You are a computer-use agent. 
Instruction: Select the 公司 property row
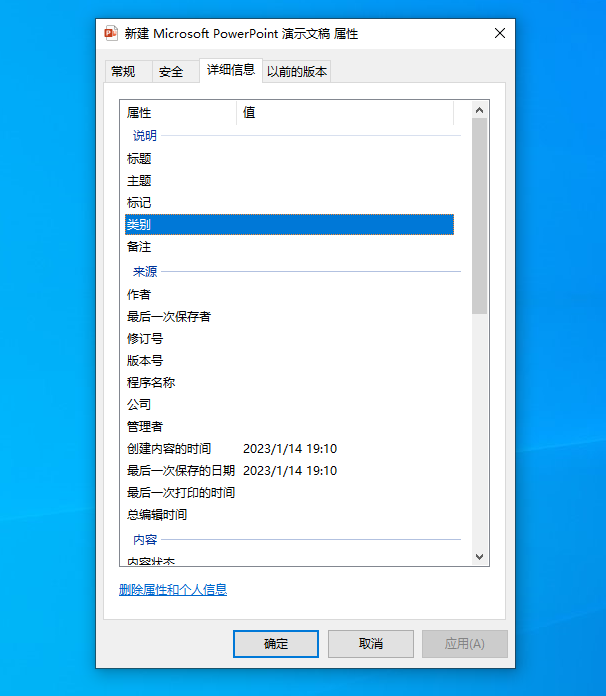pyautogui.click(x=289, y=404)
